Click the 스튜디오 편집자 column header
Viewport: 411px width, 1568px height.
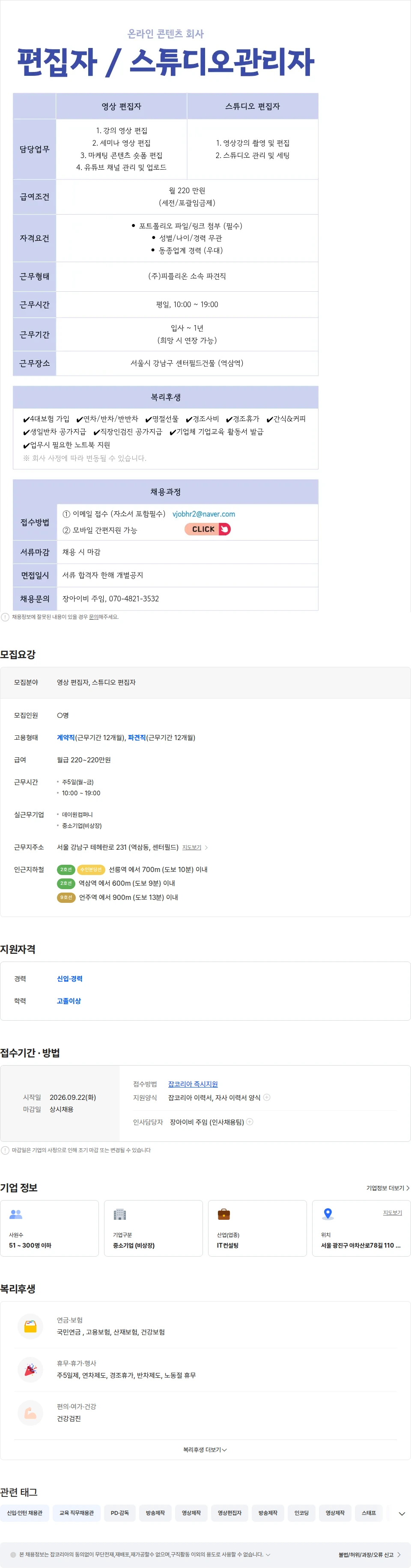pyautogui.click(x=253, y=106)
